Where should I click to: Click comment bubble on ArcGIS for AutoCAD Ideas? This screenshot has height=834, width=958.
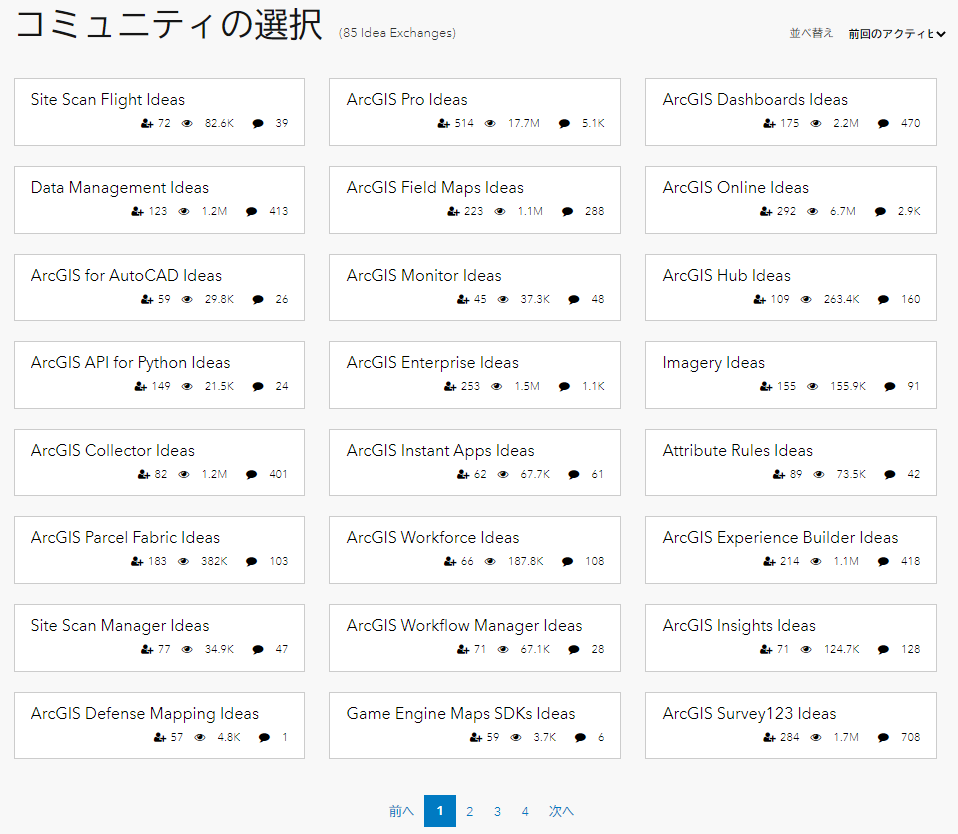[x=258, y=299]
